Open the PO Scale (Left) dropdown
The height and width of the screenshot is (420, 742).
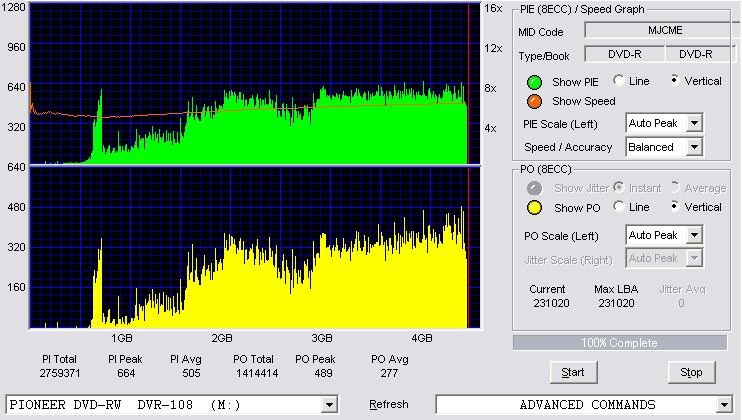point(694,235)
